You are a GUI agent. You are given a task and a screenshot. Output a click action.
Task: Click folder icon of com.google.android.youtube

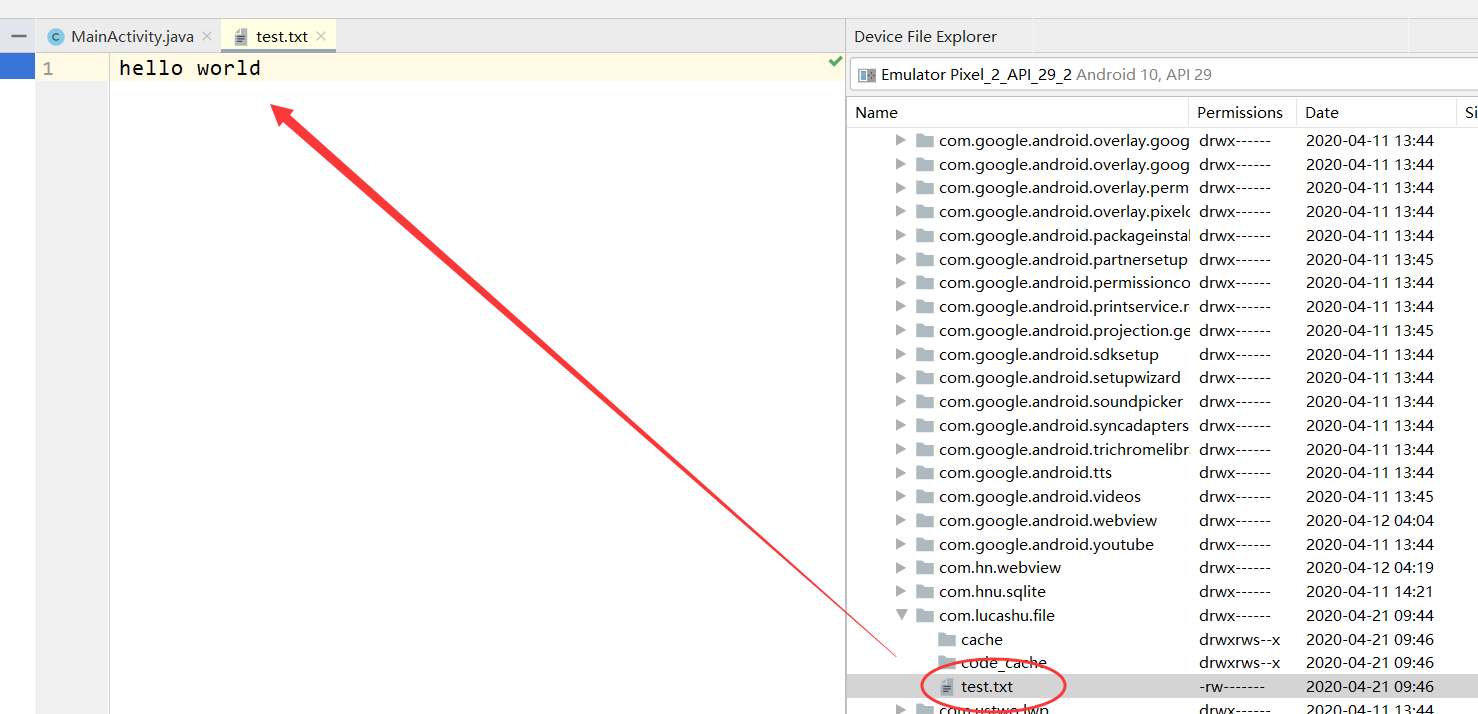[x=924, y=545]
